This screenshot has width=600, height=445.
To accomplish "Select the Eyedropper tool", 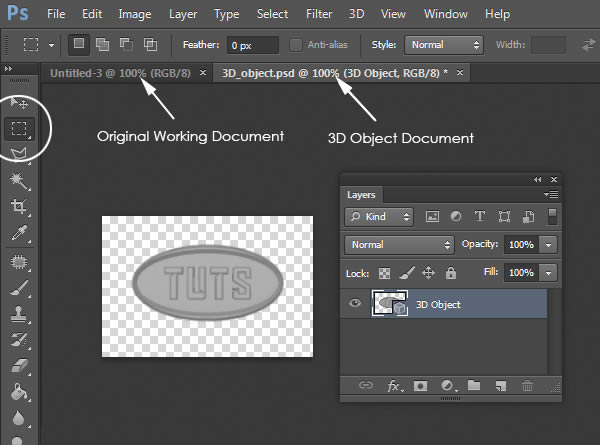I will click(19, 233).
